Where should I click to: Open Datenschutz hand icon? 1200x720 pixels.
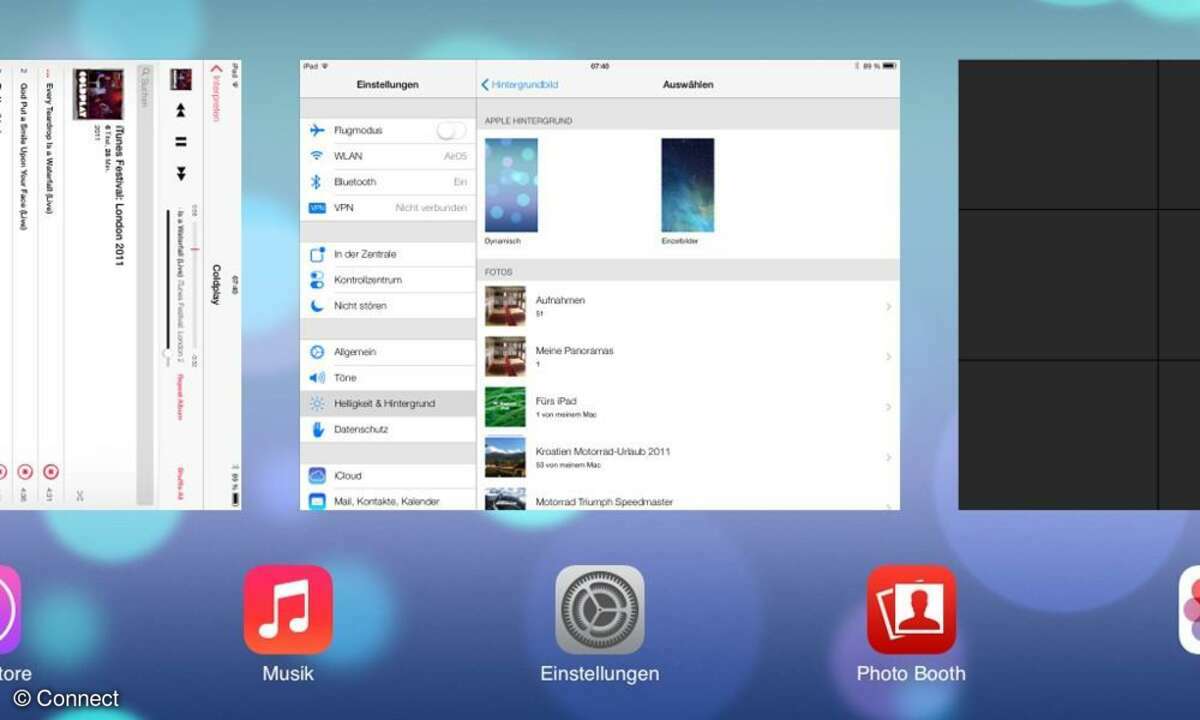[x=317, y=429]
